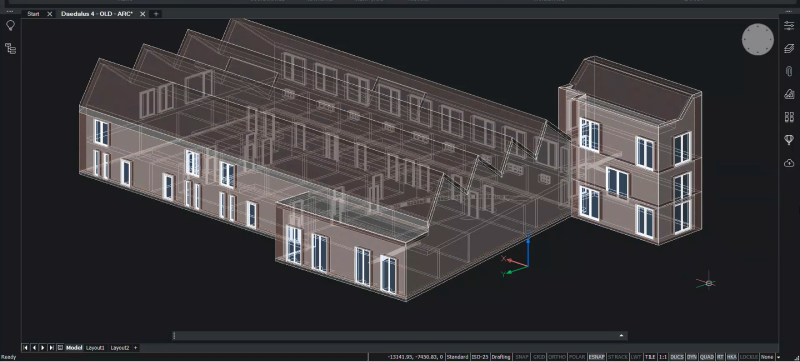Change the ISO-25 dimension style field

point(480,357)
